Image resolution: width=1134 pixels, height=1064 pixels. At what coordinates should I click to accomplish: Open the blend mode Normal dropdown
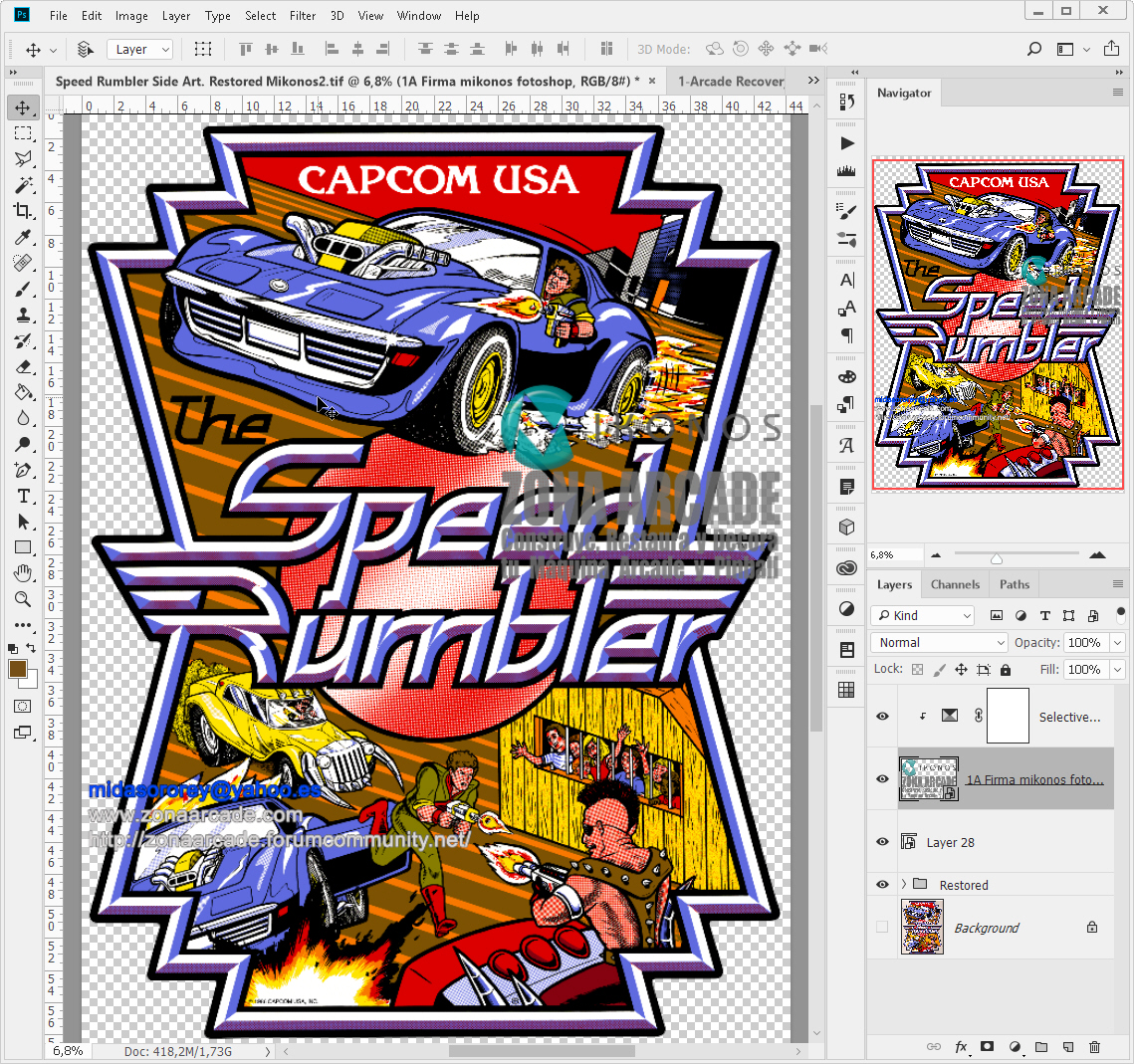pos(940,643)
